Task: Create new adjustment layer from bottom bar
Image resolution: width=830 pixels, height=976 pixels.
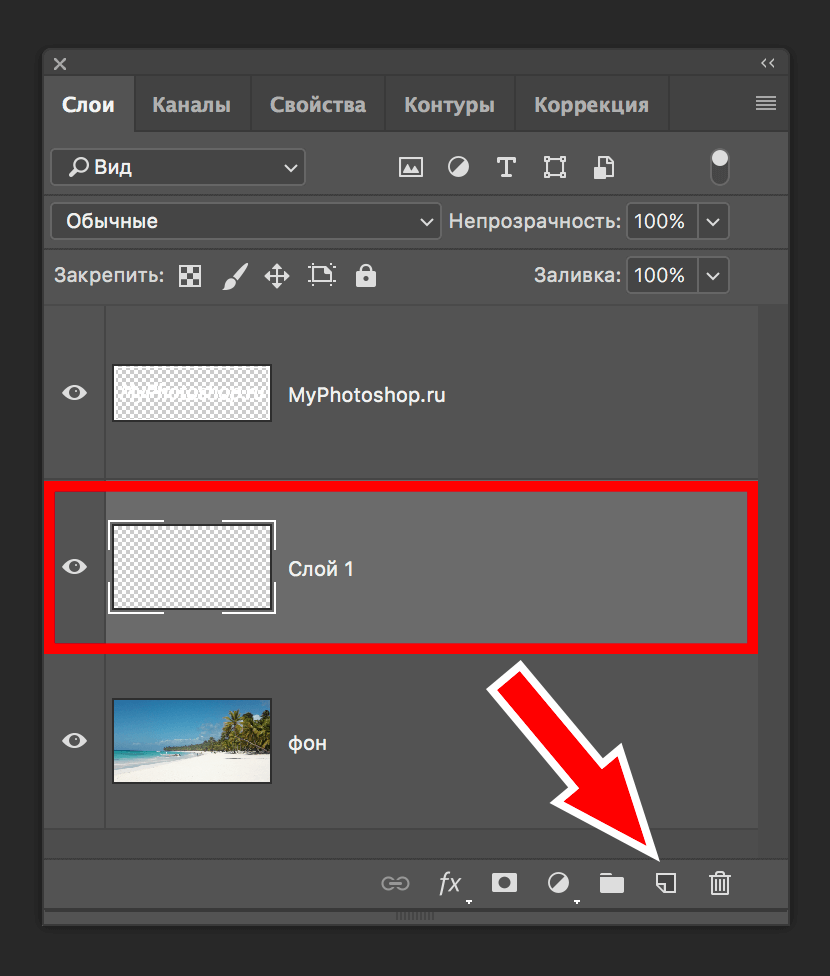Action: click(558, 882)
